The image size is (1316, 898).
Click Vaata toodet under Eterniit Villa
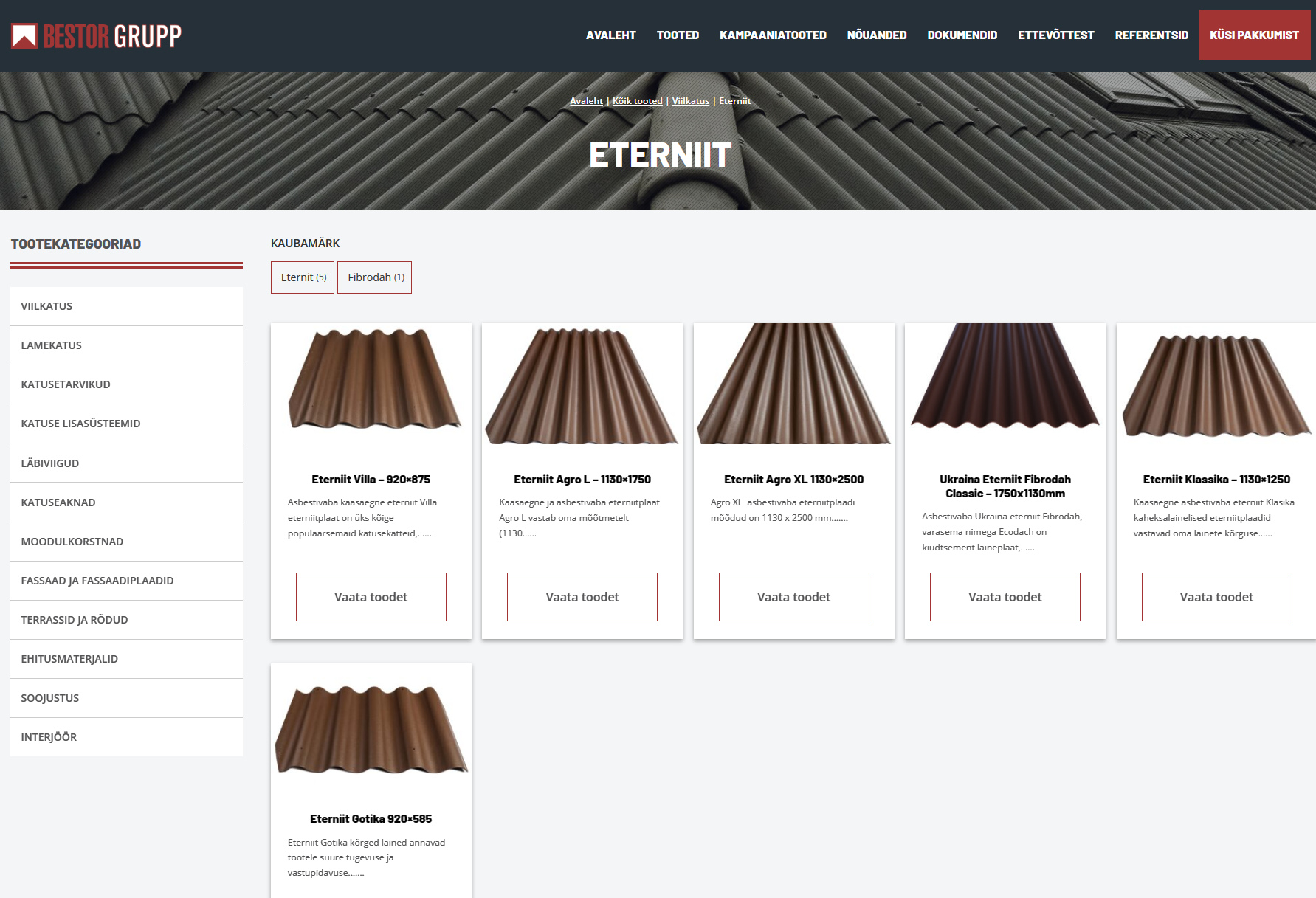(x=371, y=597)
